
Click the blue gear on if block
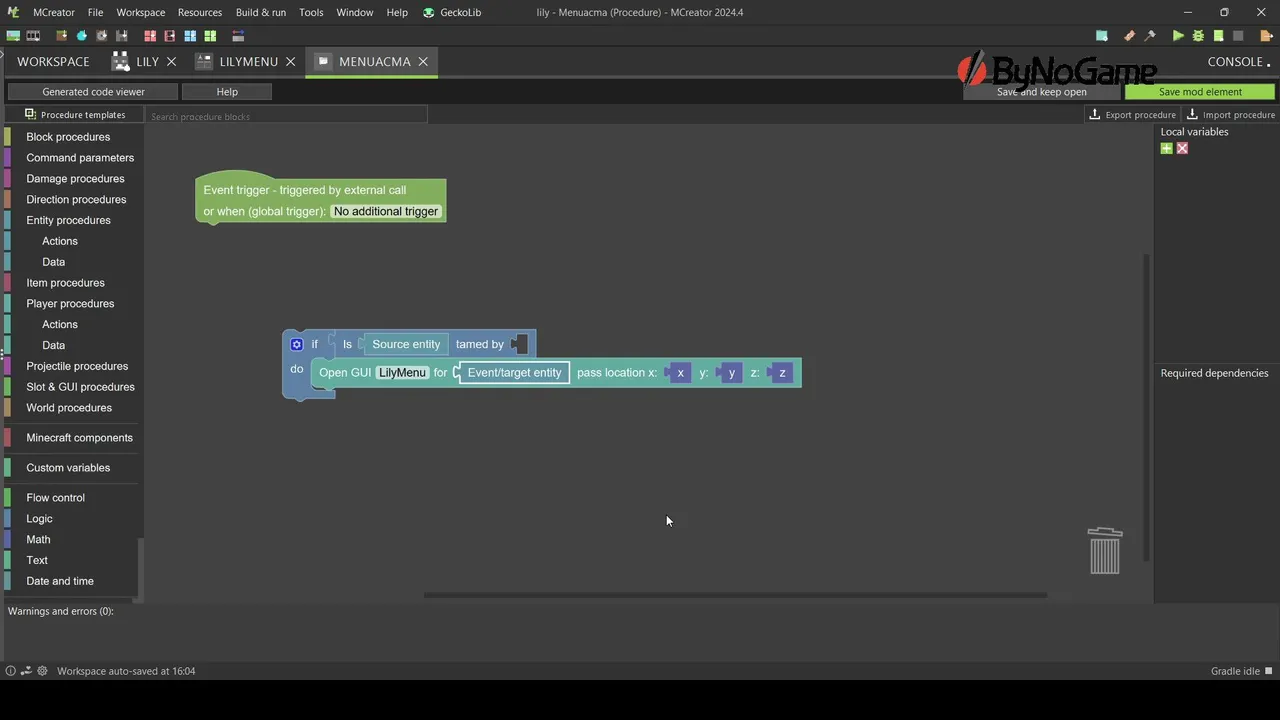click(297, 344)
